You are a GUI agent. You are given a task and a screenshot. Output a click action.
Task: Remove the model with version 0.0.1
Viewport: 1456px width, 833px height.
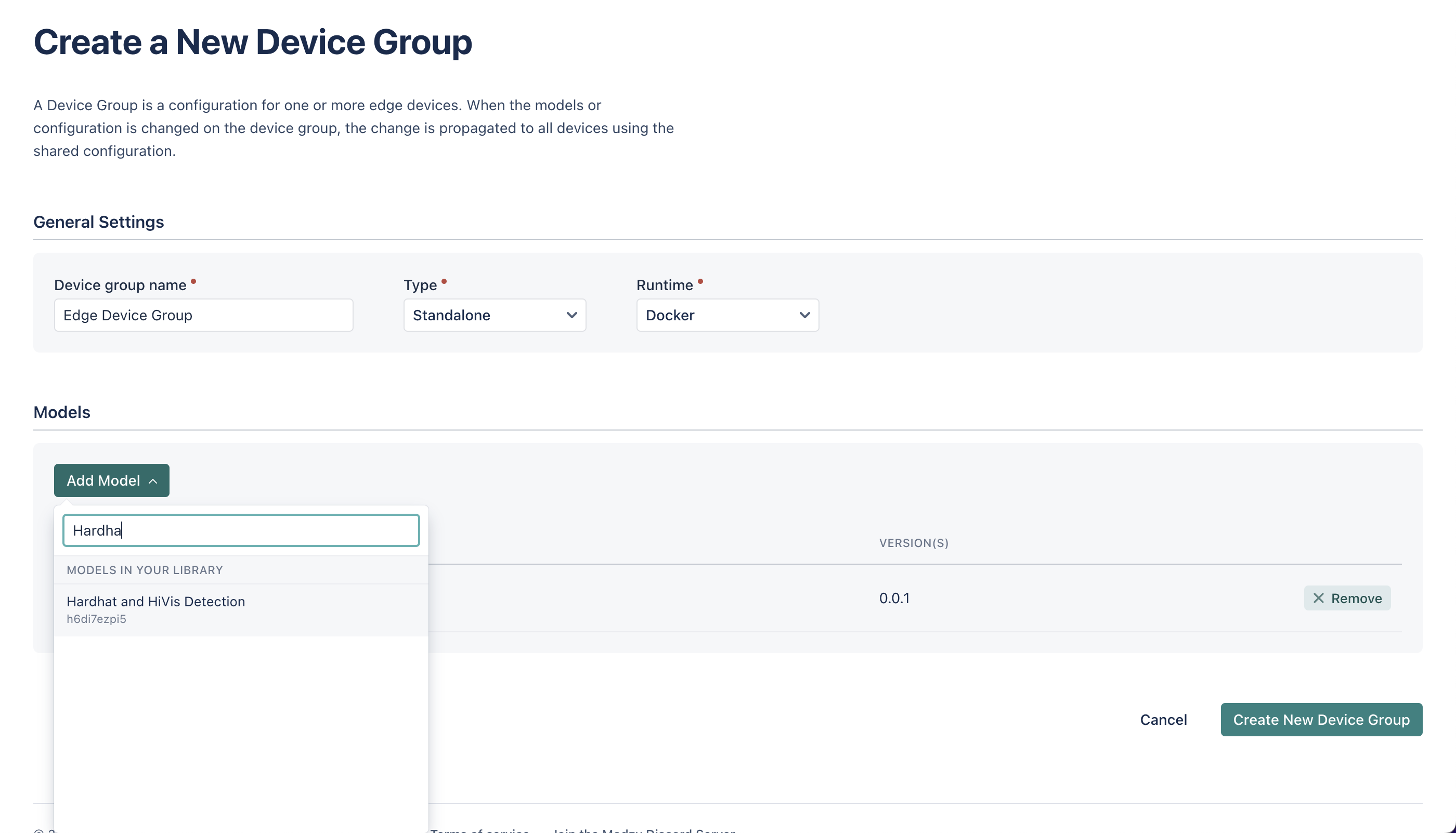pos(1347,598)
